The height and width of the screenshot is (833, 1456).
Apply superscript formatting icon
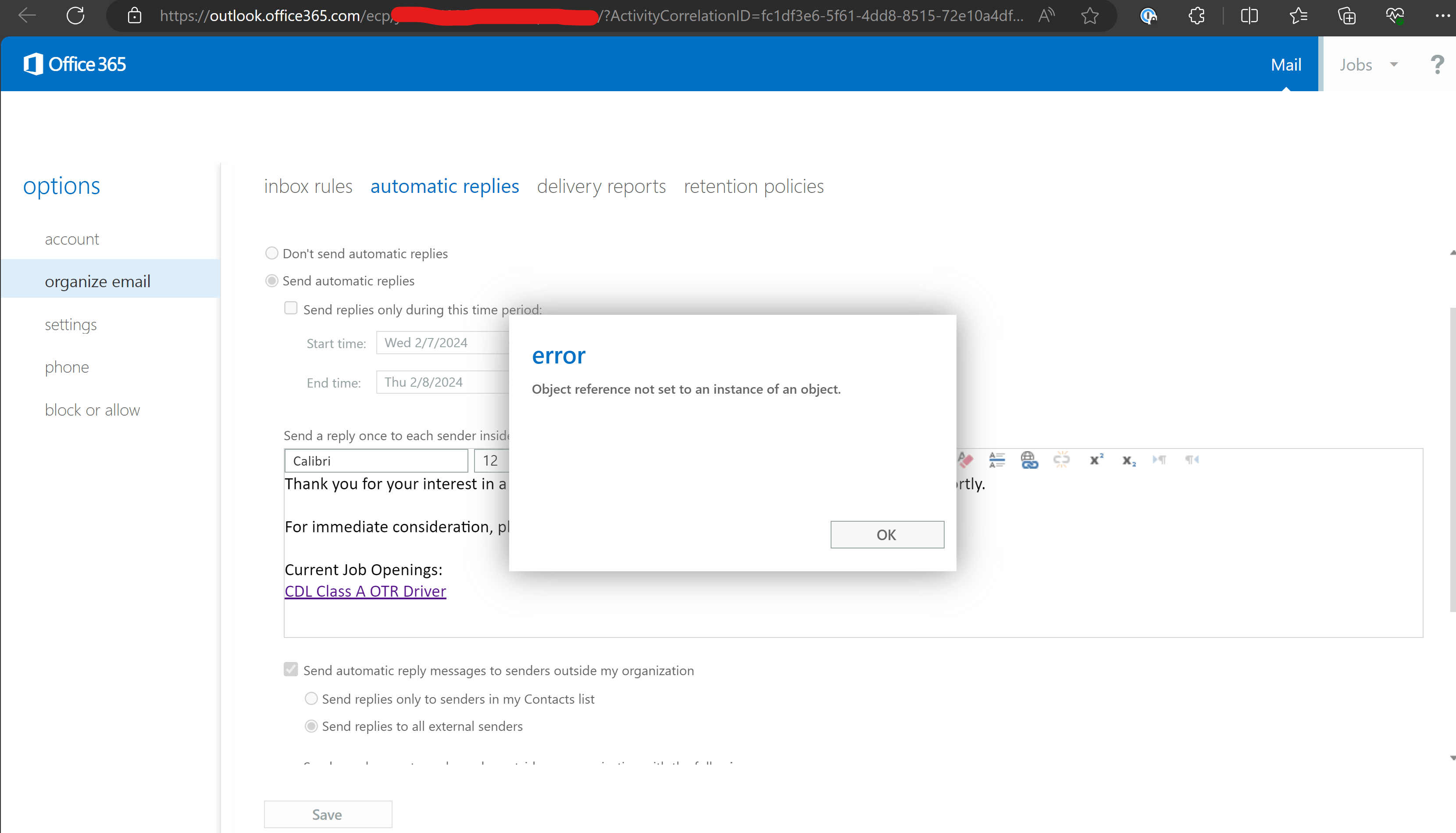(x=1096, y=460)
